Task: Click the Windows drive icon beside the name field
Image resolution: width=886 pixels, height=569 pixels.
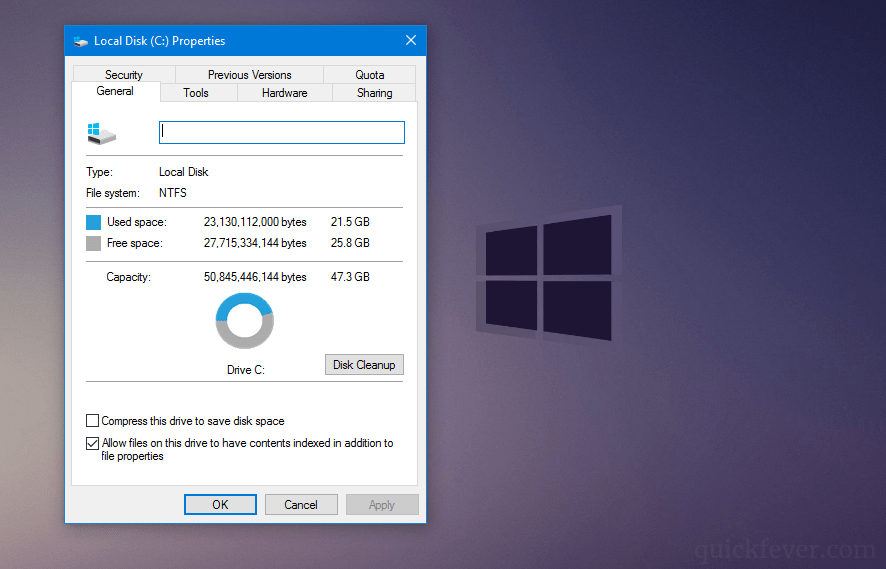Action: point(102,133)
